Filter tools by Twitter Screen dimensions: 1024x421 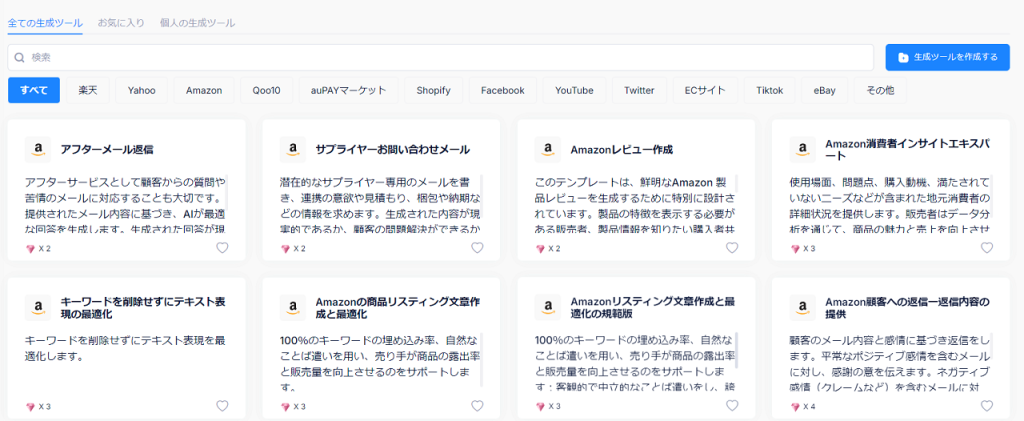[639, 90]
